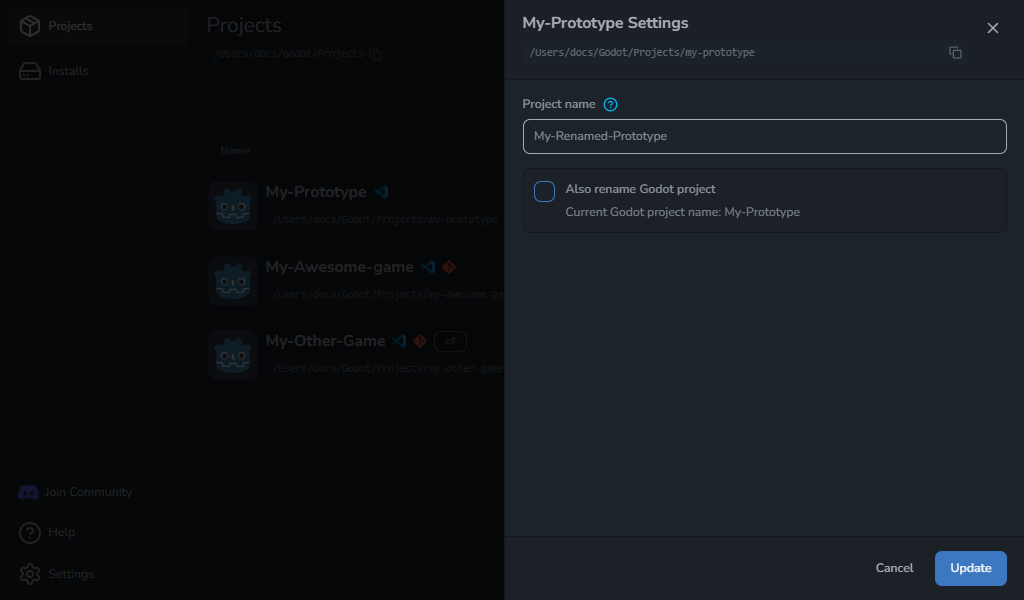The width and height of the screenshot is (1024, 600).
Task: Cancel the project settings changes
Action: click(x=894, y=568)
